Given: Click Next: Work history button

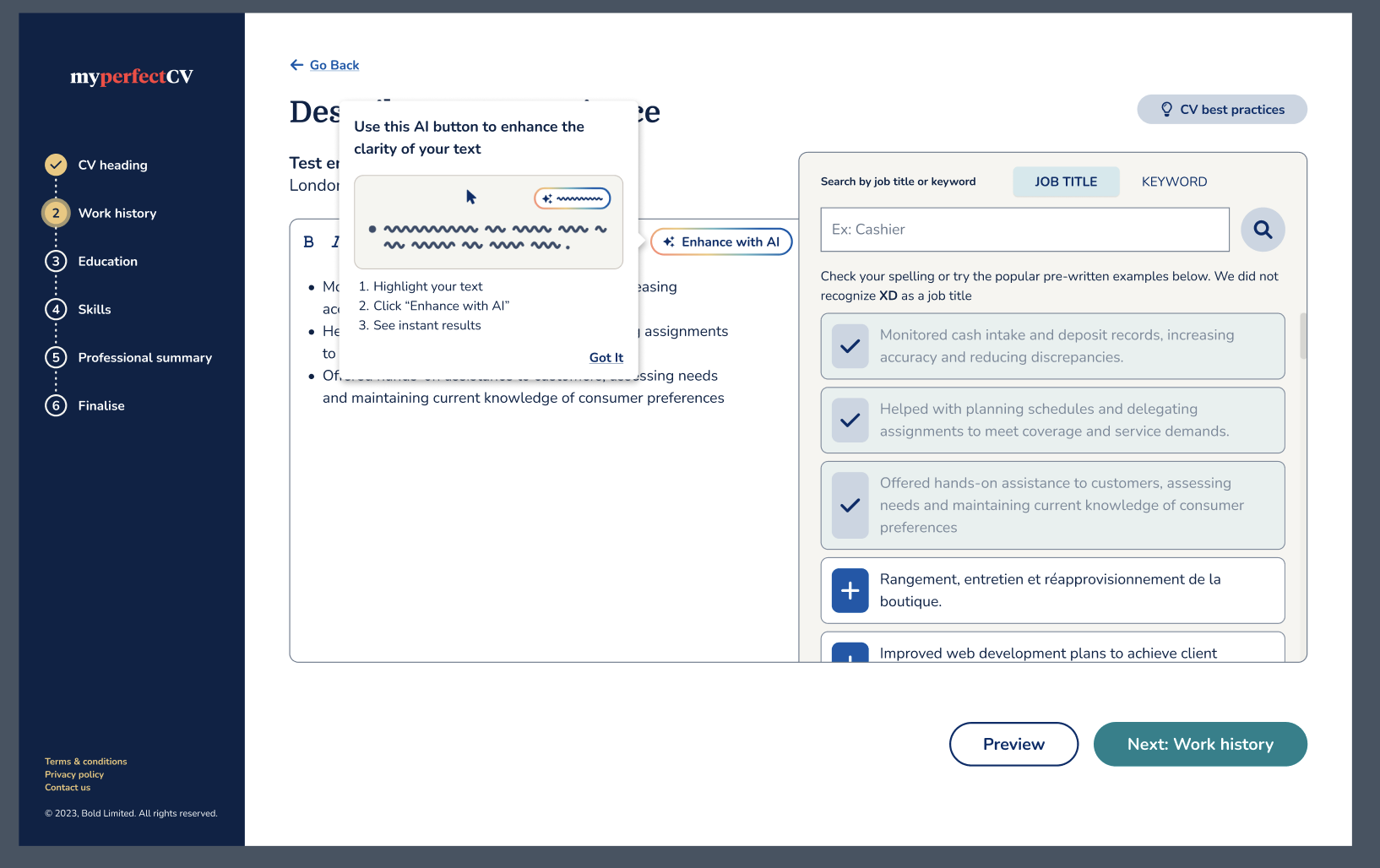Looking at the screenshot, I should [x=1200, y=744].
